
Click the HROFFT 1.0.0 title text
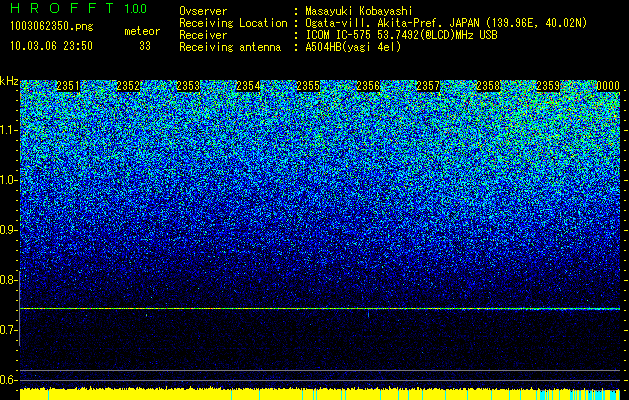point(79,8)
